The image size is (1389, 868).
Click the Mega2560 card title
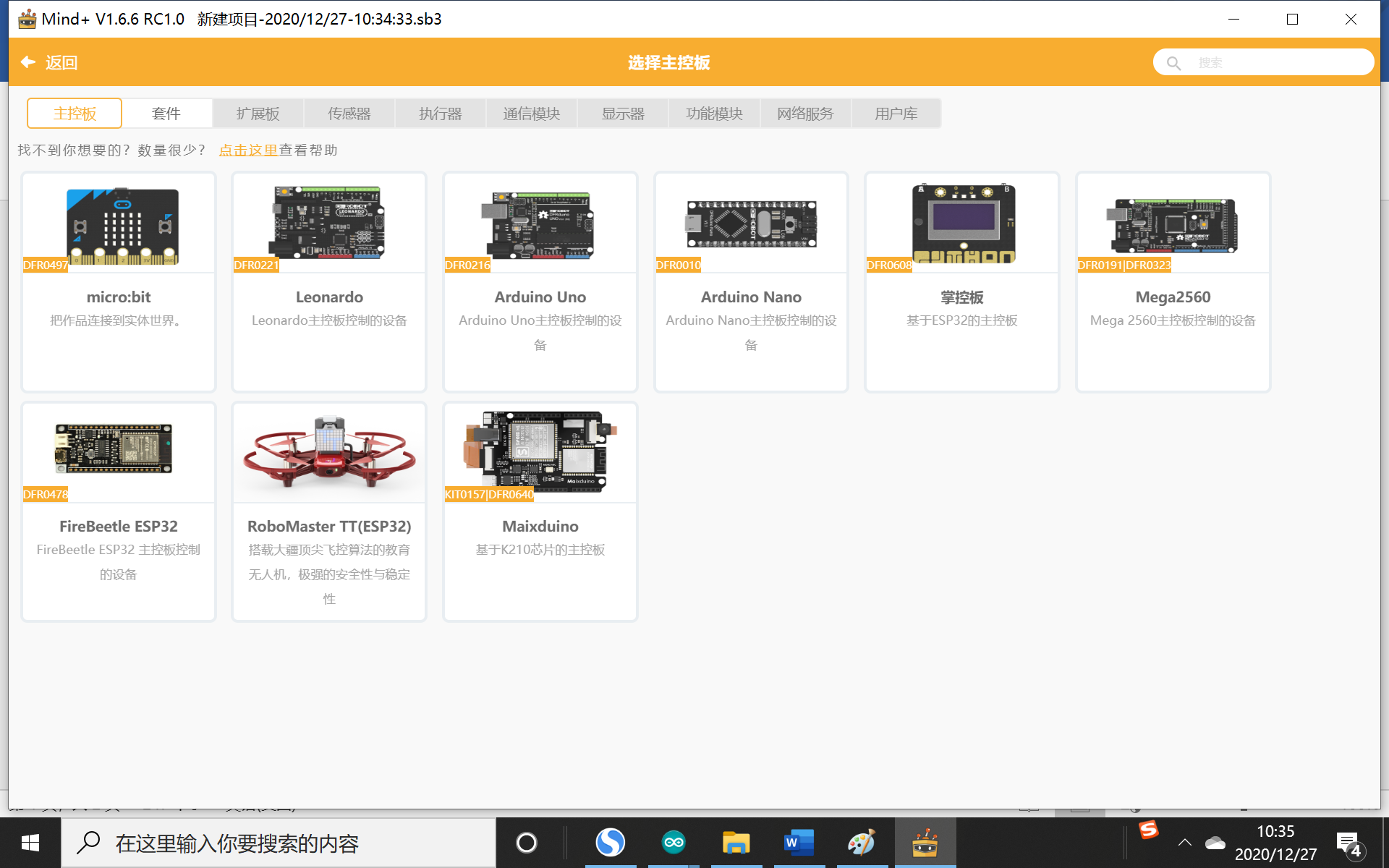coord(1173,297)
